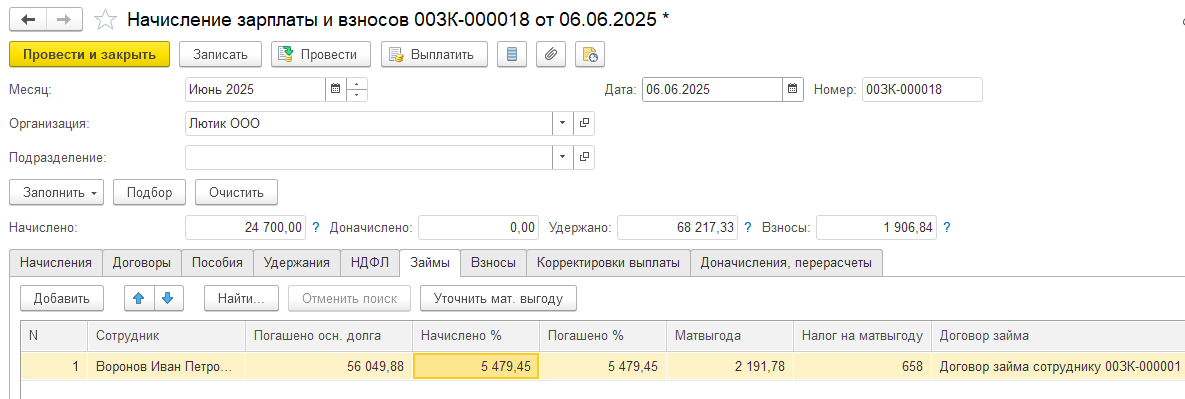Click the Номер input field

point(922,89)
